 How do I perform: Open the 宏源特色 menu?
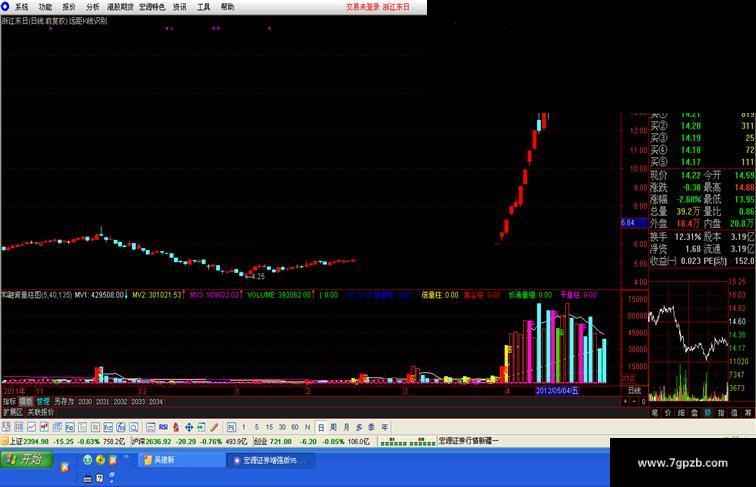pyautogui.click(x=152, y=7)
